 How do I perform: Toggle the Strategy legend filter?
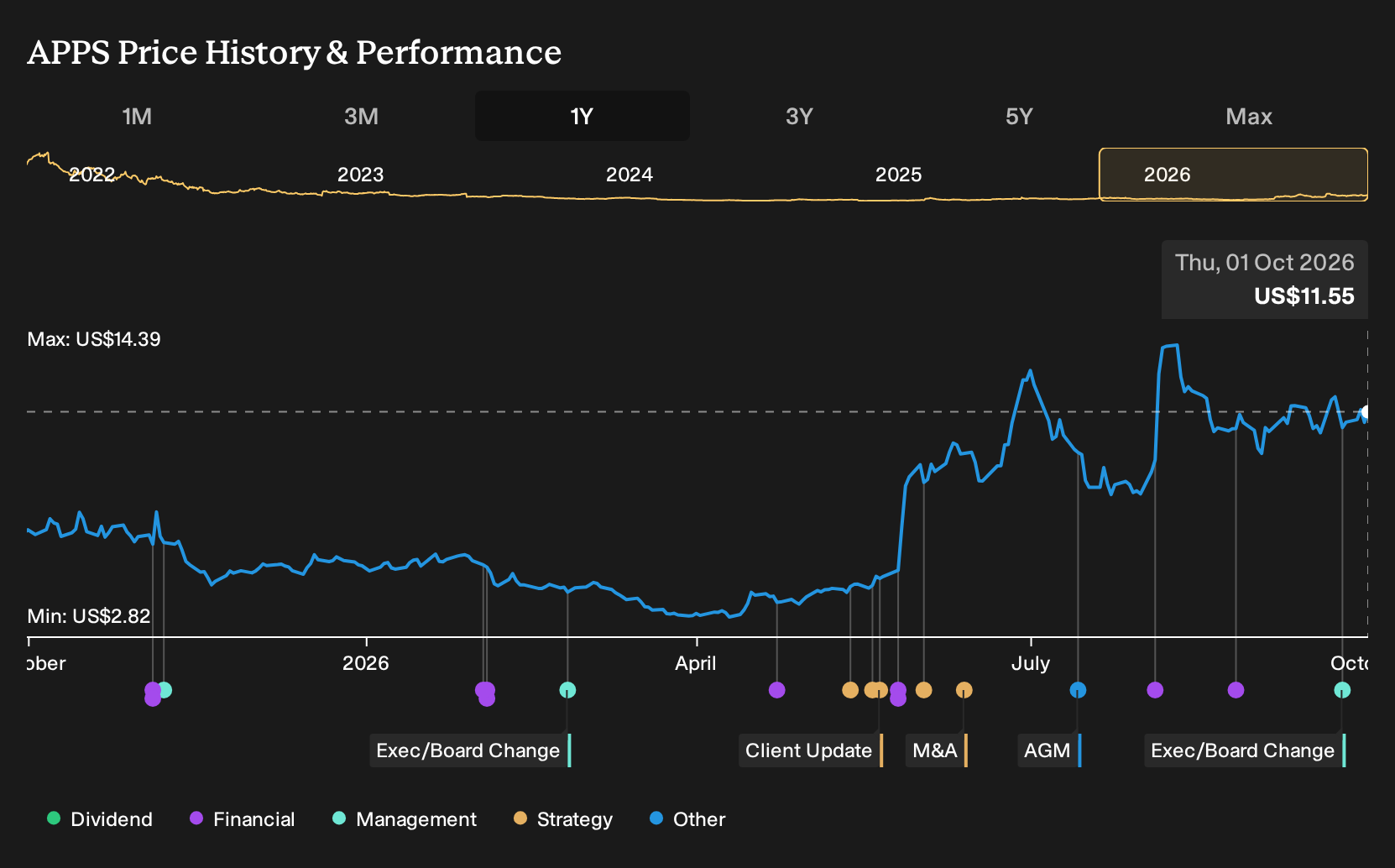point(563,819)
